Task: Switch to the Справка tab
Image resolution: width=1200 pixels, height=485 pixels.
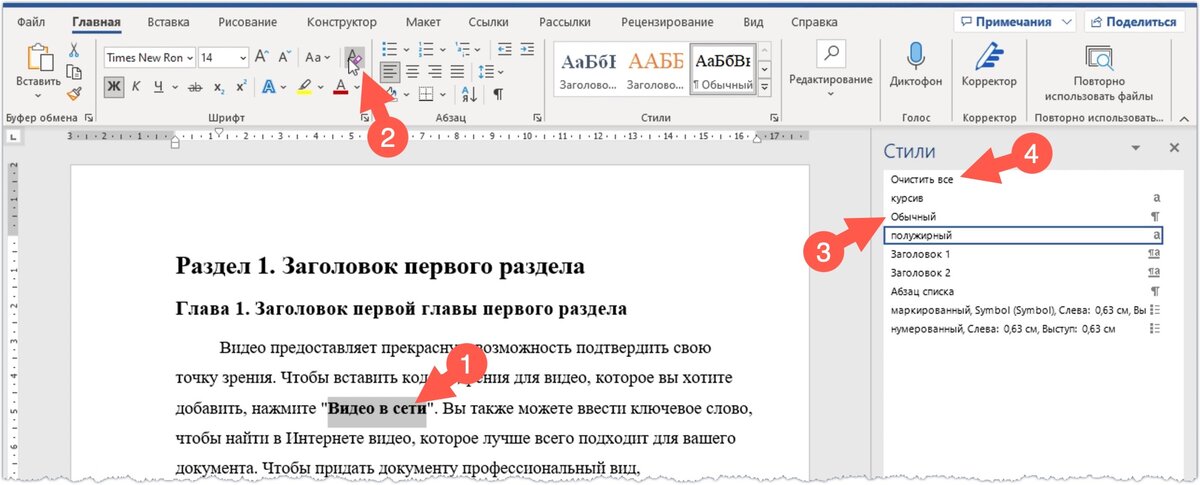Action: click(814, 21)
